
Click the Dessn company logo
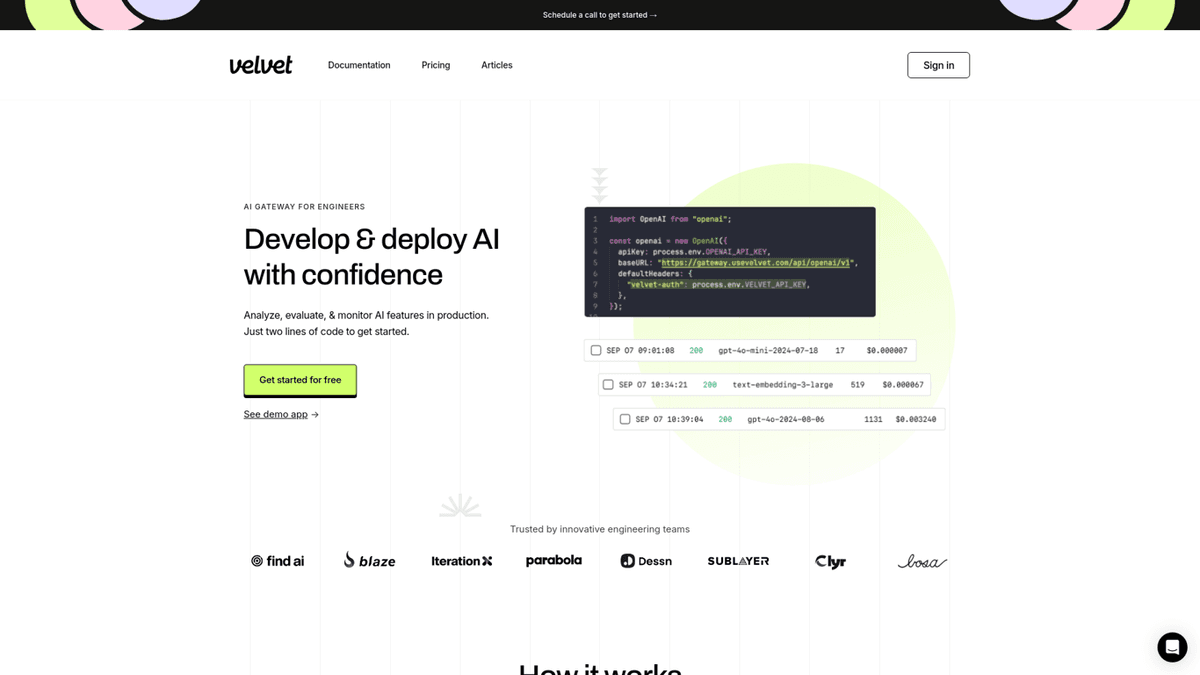pyautogui.click(x=646, y=561)
